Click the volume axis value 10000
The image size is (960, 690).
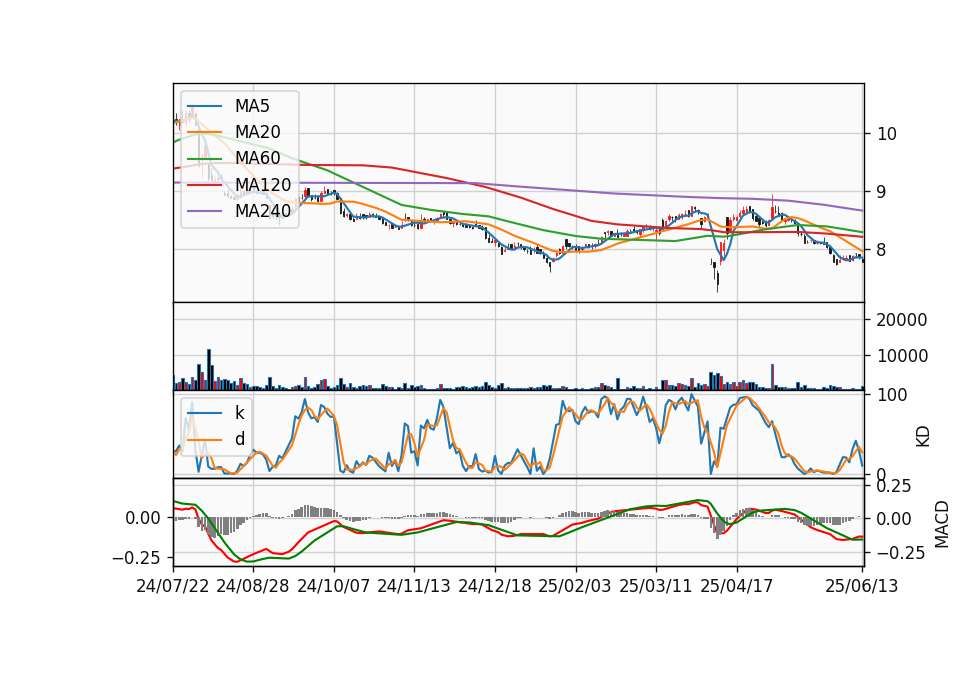902,356
